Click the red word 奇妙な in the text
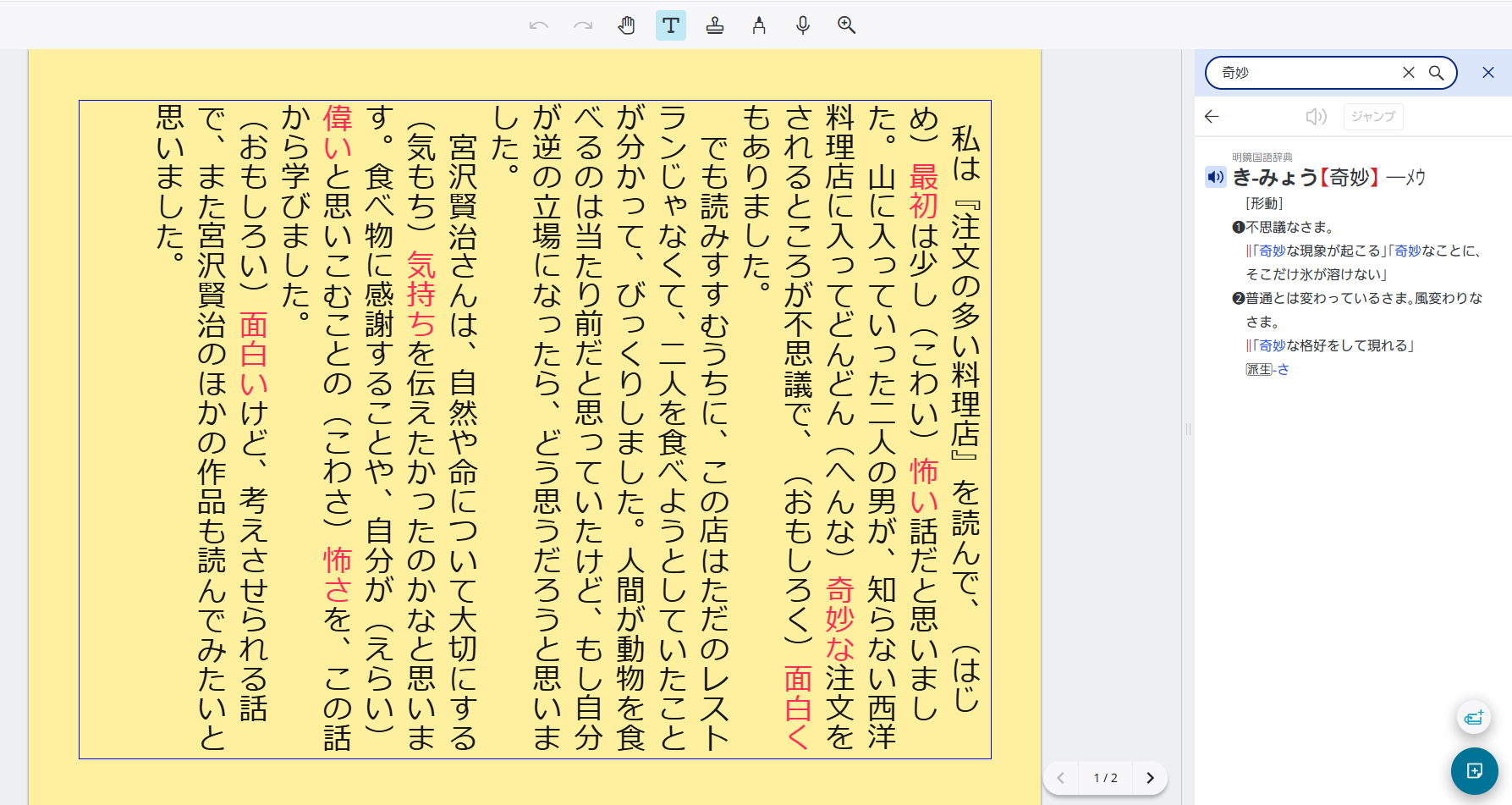 pyautogui.click(x=839, y=618)
